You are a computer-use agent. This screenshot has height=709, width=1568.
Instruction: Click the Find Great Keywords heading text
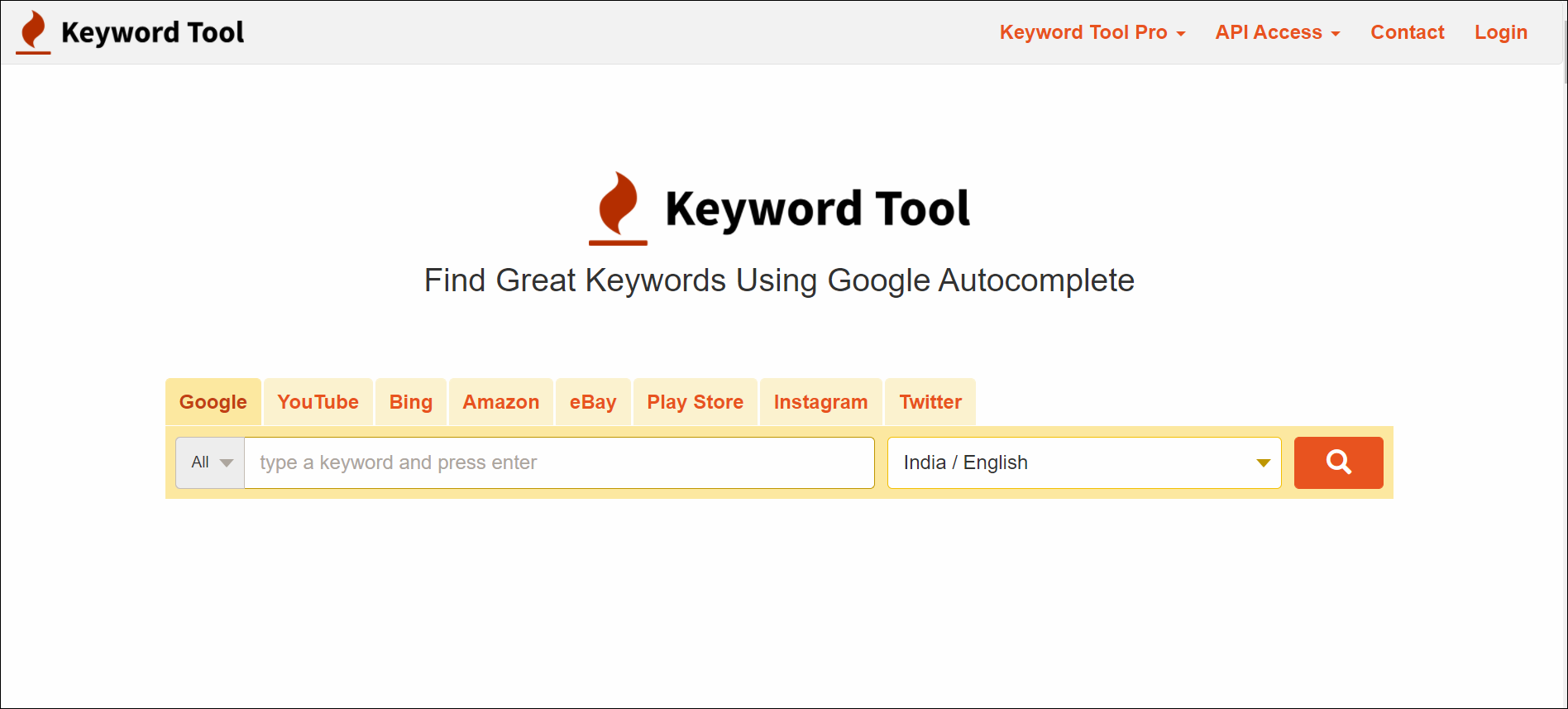[x=779, y=280]
